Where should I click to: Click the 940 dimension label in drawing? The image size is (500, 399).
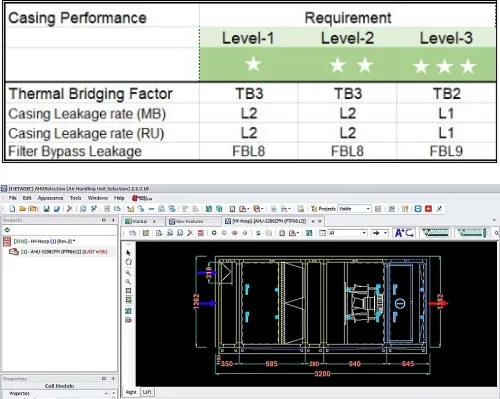pos(354,364)
